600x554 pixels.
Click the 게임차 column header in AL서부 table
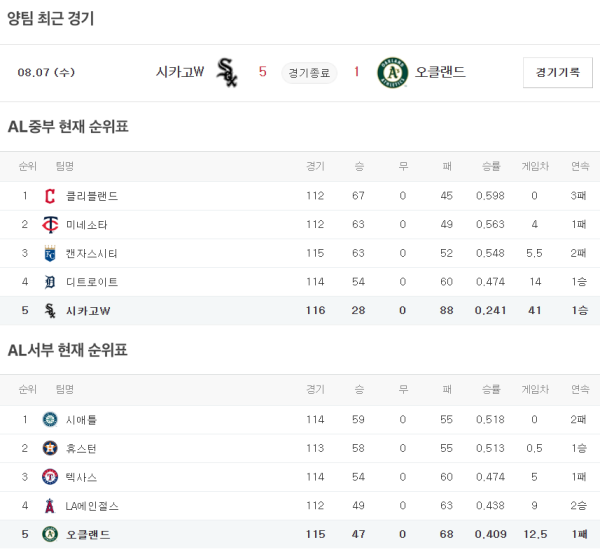(534, 389)
